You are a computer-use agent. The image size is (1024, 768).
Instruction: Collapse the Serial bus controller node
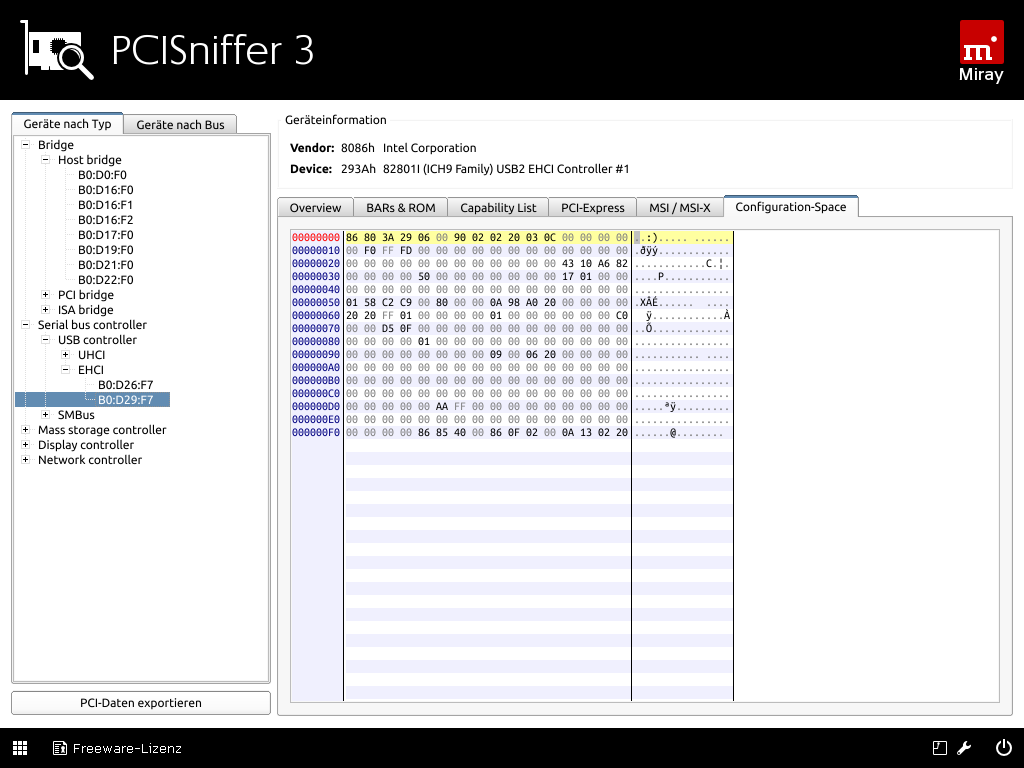(25, 325)
